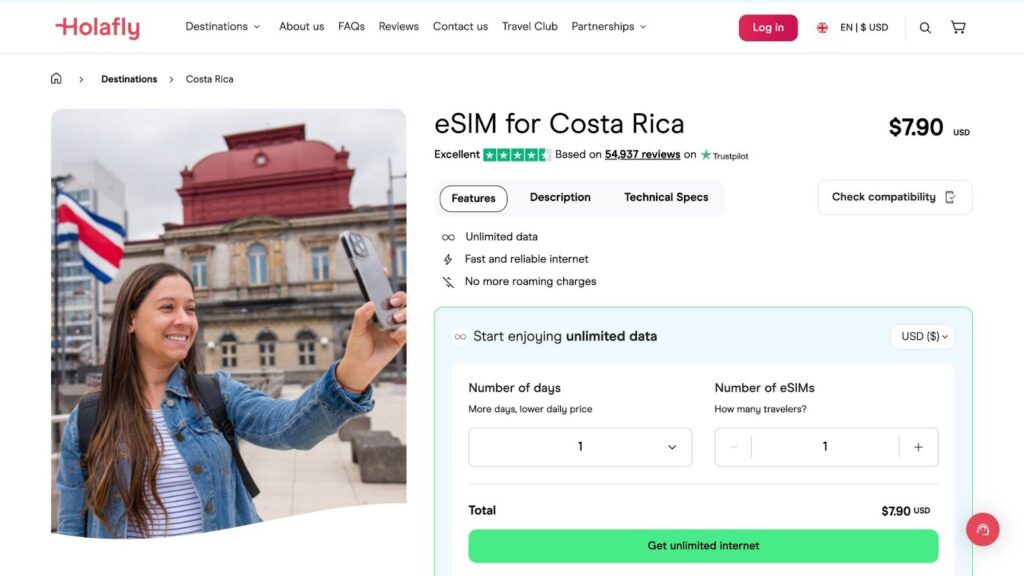
Task: Click the UK flag language icon
Action: point(821,27)
